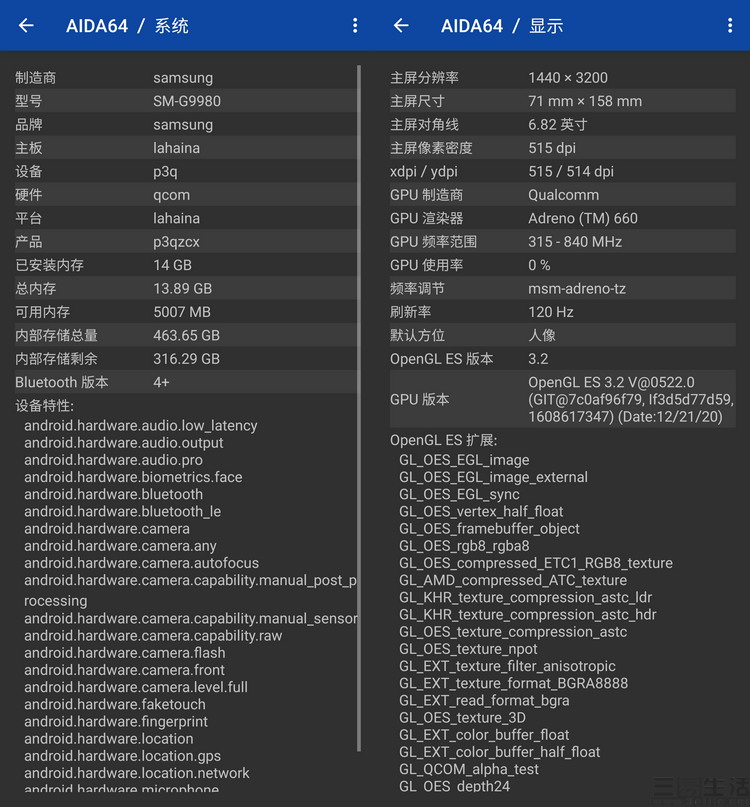This screenshot has width=750, height=807.
Task: Click android.hardware.camera.any entry
Action: 120,546
